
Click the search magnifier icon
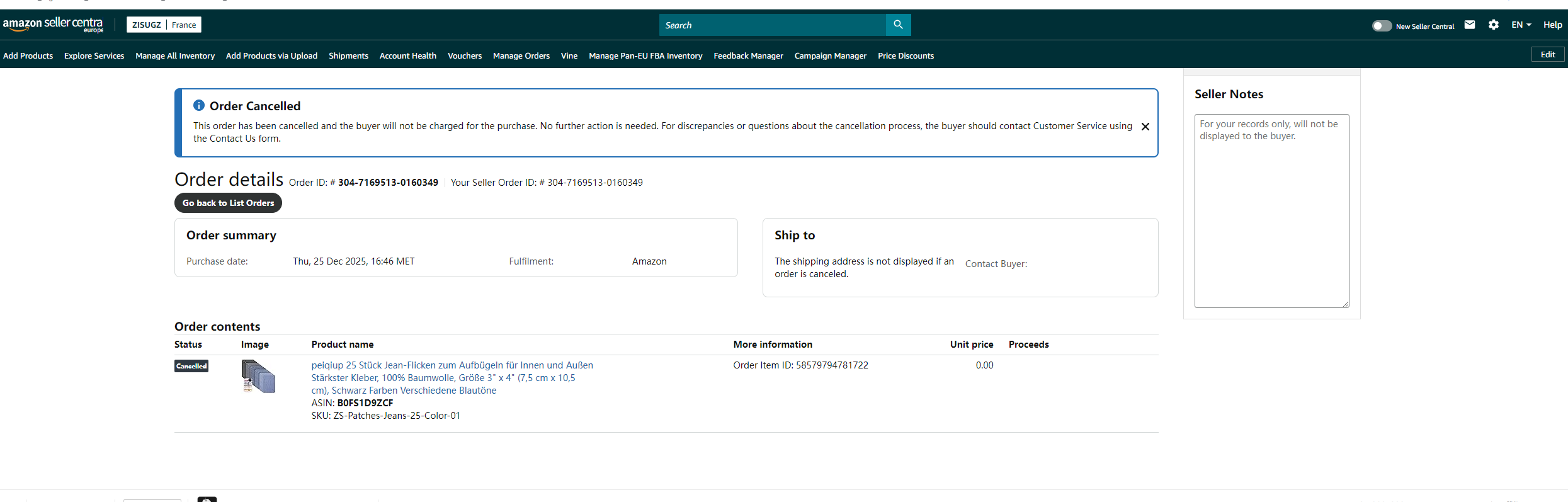click(898, 25)
